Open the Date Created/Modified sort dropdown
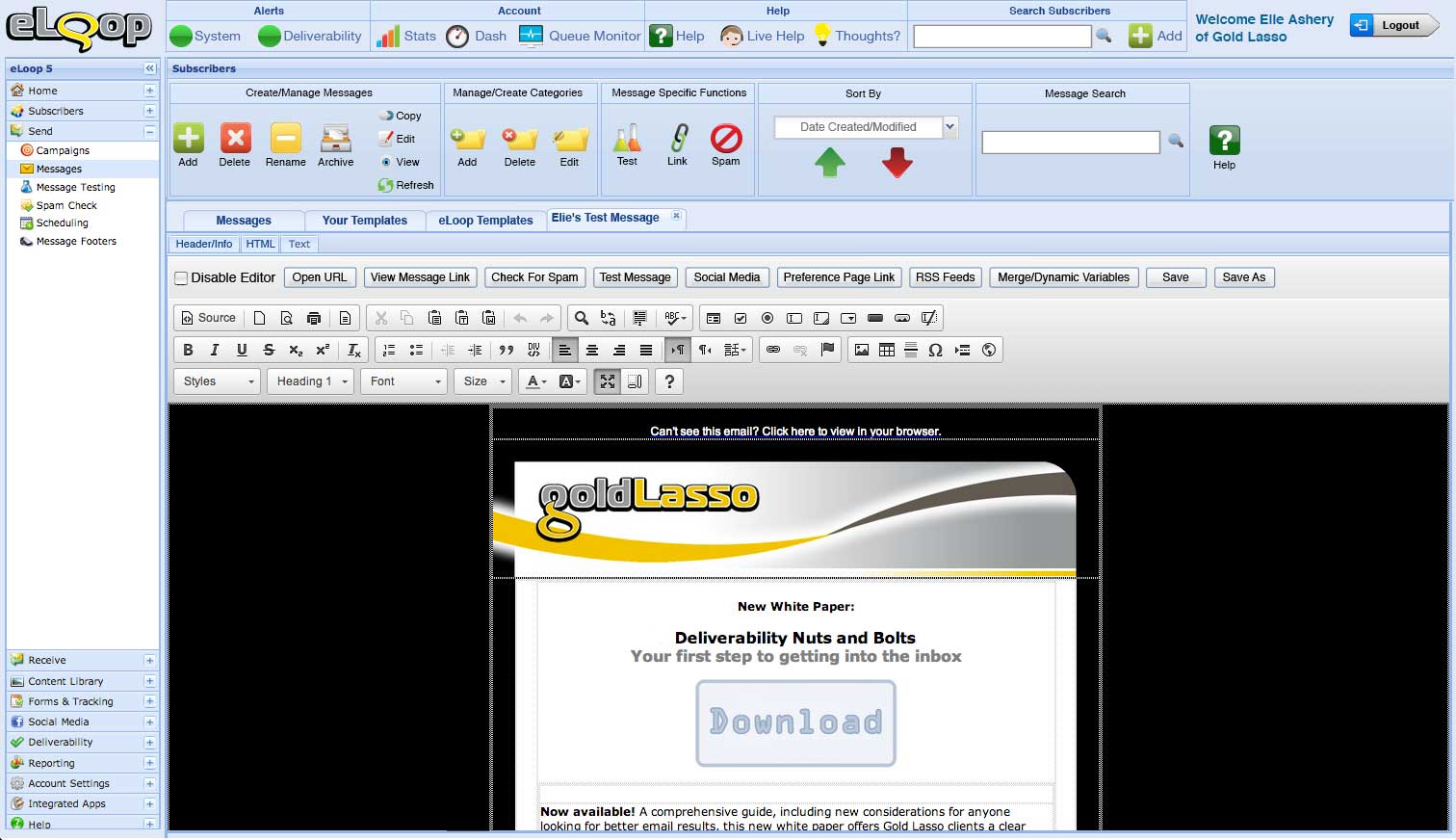1456x840 pixels. pos(949,126)
